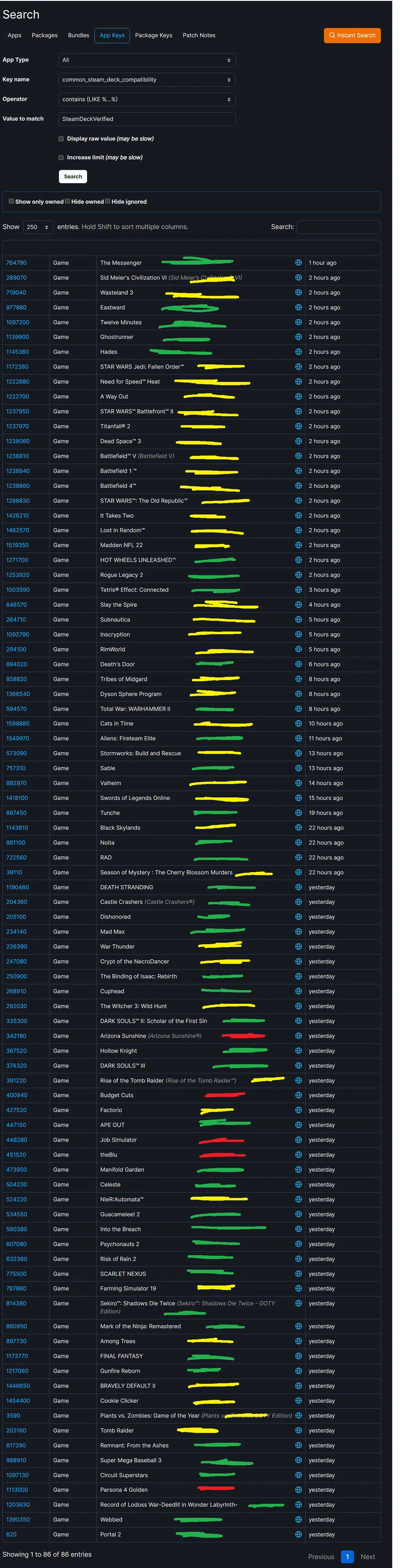Viewport: 405px width, 1568px height.
Task: Click the globe icon in The Messenger row
Action: pyautogui.click(x=298, y=262)
